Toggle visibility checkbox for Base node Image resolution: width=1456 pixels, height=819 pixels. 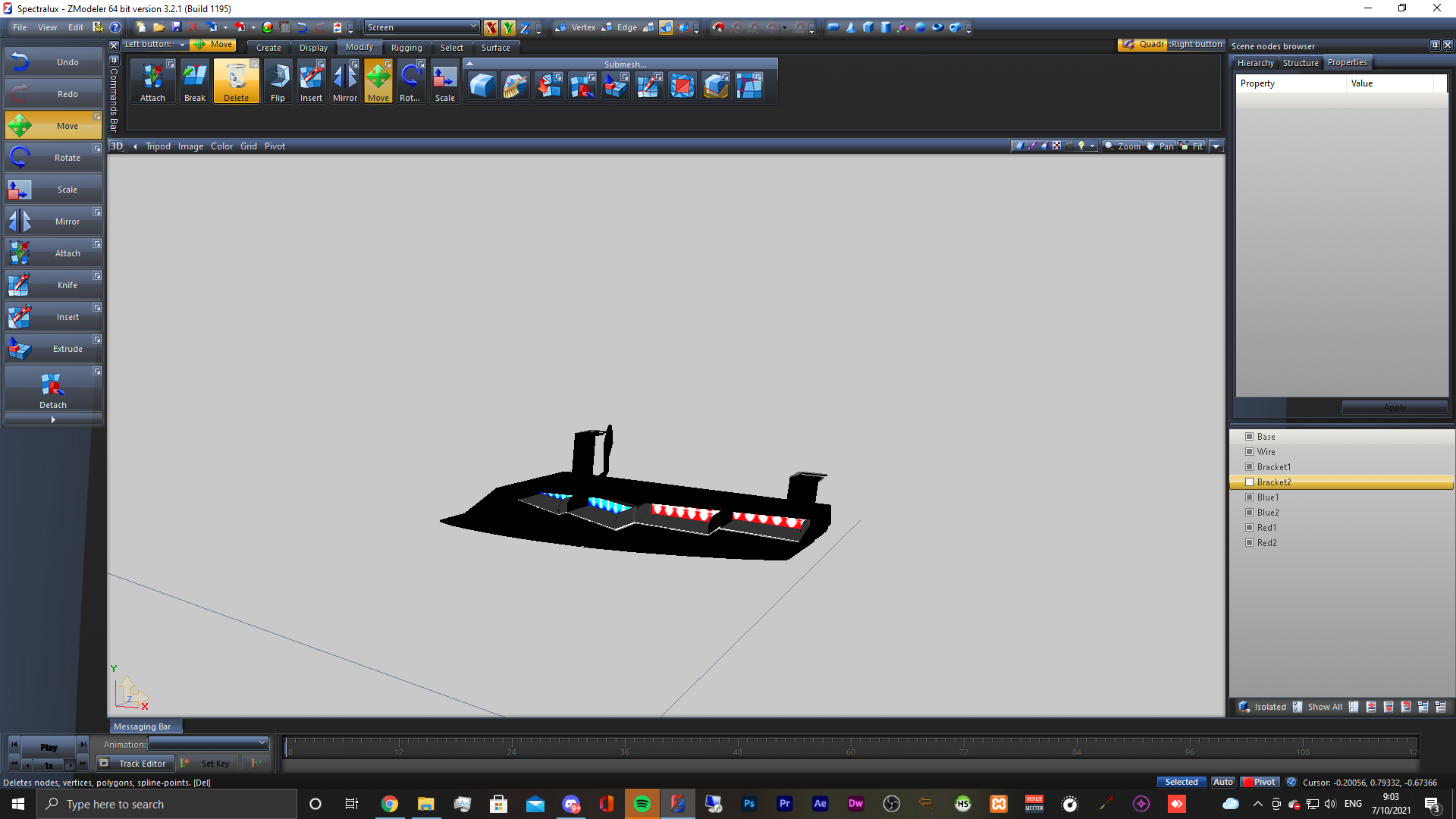coord(1249,437)
